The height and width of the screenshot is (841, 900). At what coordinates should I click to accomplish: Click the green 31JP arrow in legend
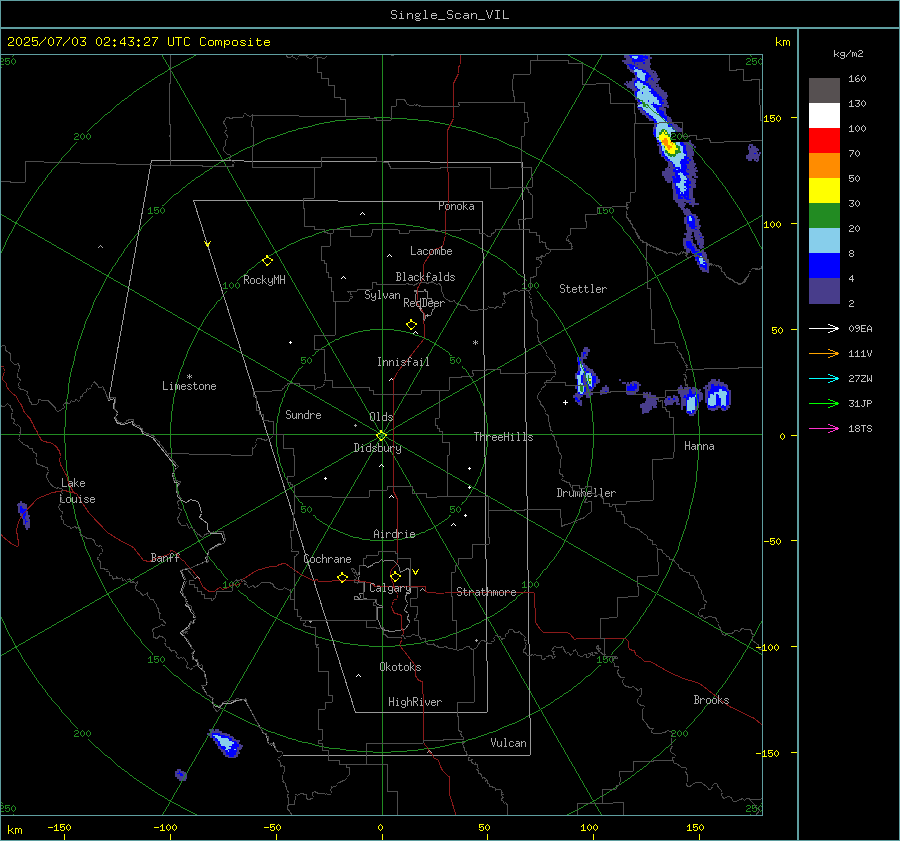tap(824, 404)
